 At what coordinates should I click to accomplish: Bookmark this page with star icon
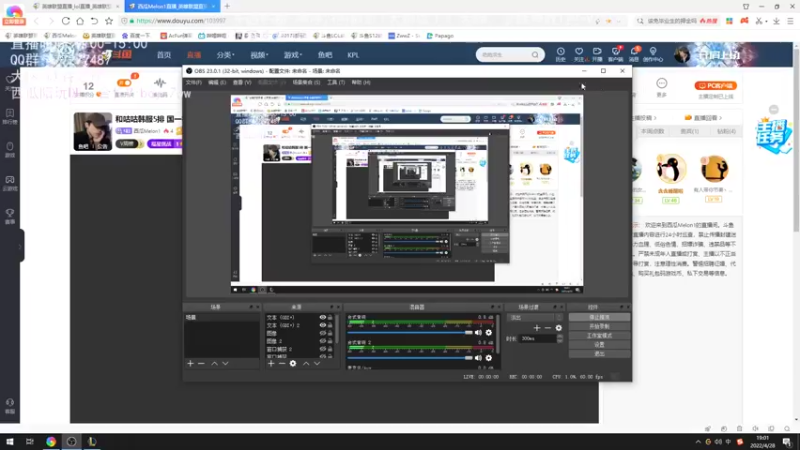tap(109, 21)
